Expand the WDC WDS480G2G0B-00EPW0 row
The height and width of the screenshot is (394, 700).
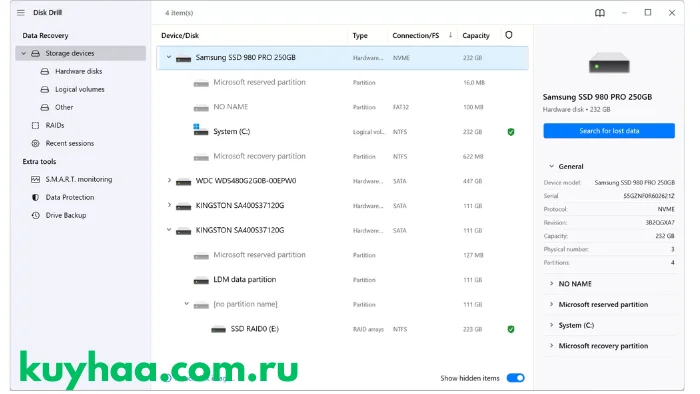tap(169, 181)
